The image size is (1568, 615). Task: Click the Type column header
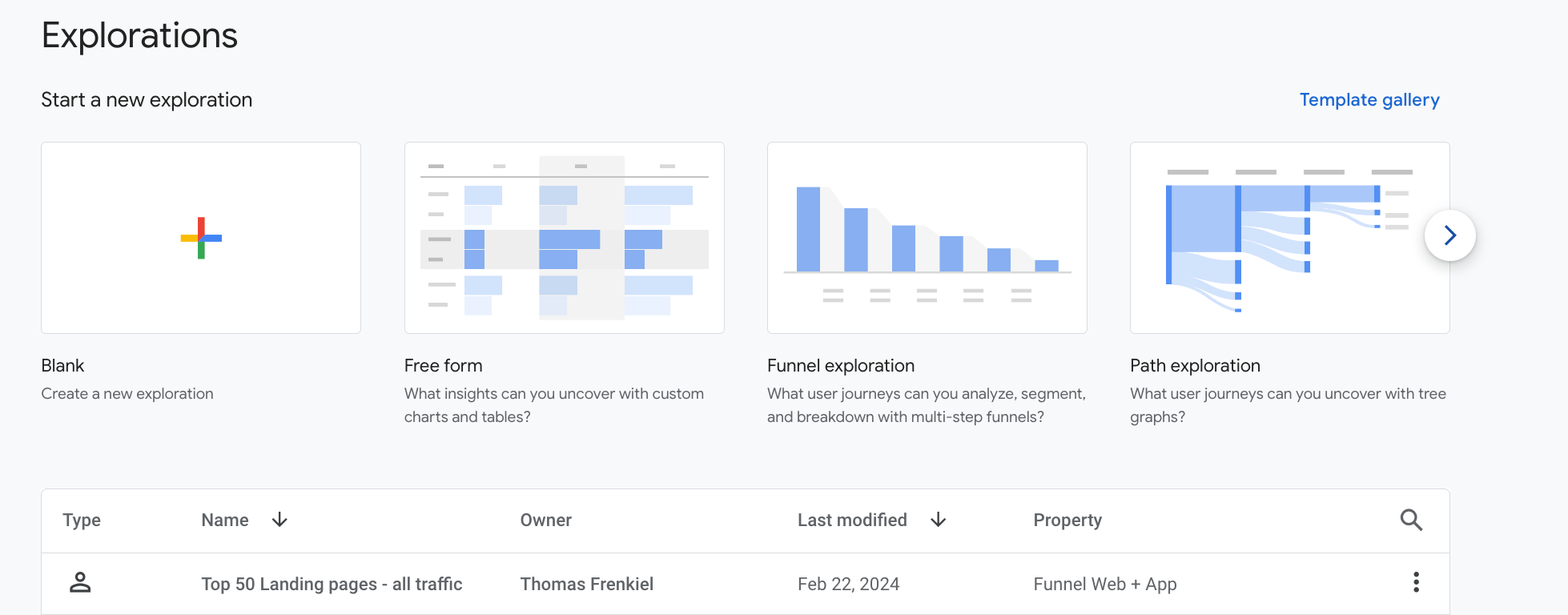82,521
